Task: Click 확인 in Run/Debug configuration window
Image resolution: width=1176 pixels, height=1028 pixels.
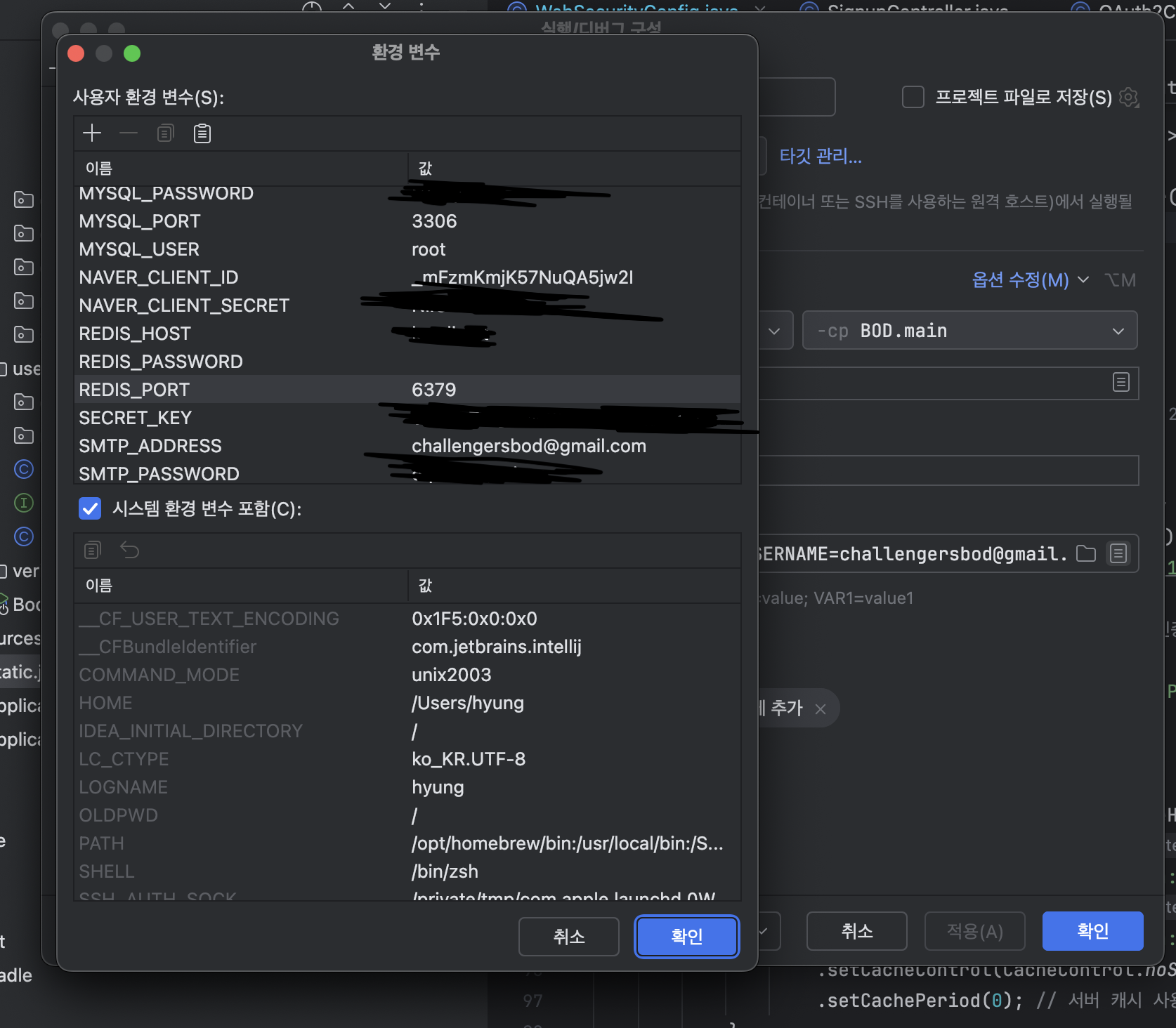Action: coord(1092,931)
